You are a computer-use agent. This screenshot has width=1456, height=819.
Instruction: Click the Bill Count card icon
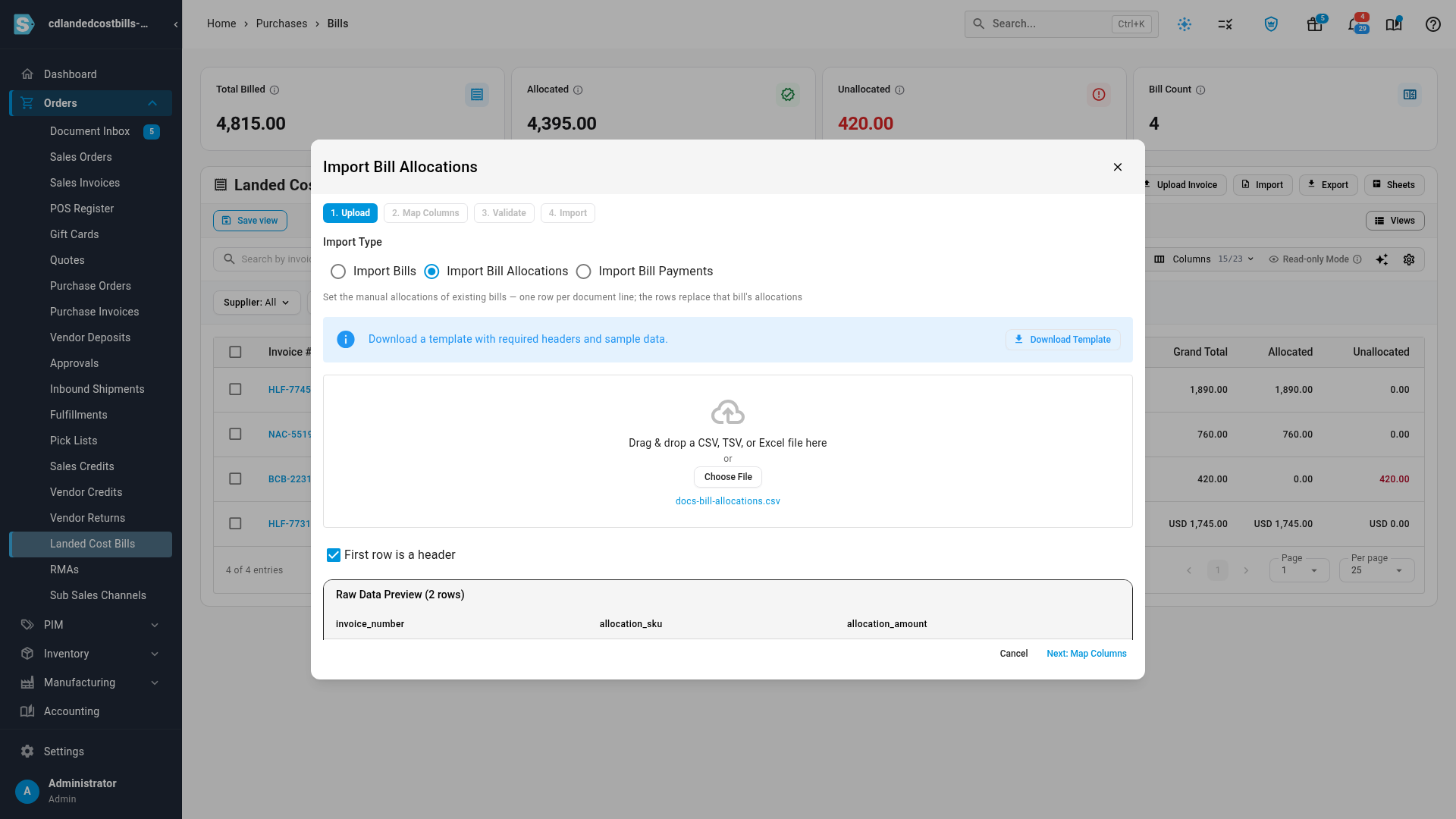[1410, 95]
